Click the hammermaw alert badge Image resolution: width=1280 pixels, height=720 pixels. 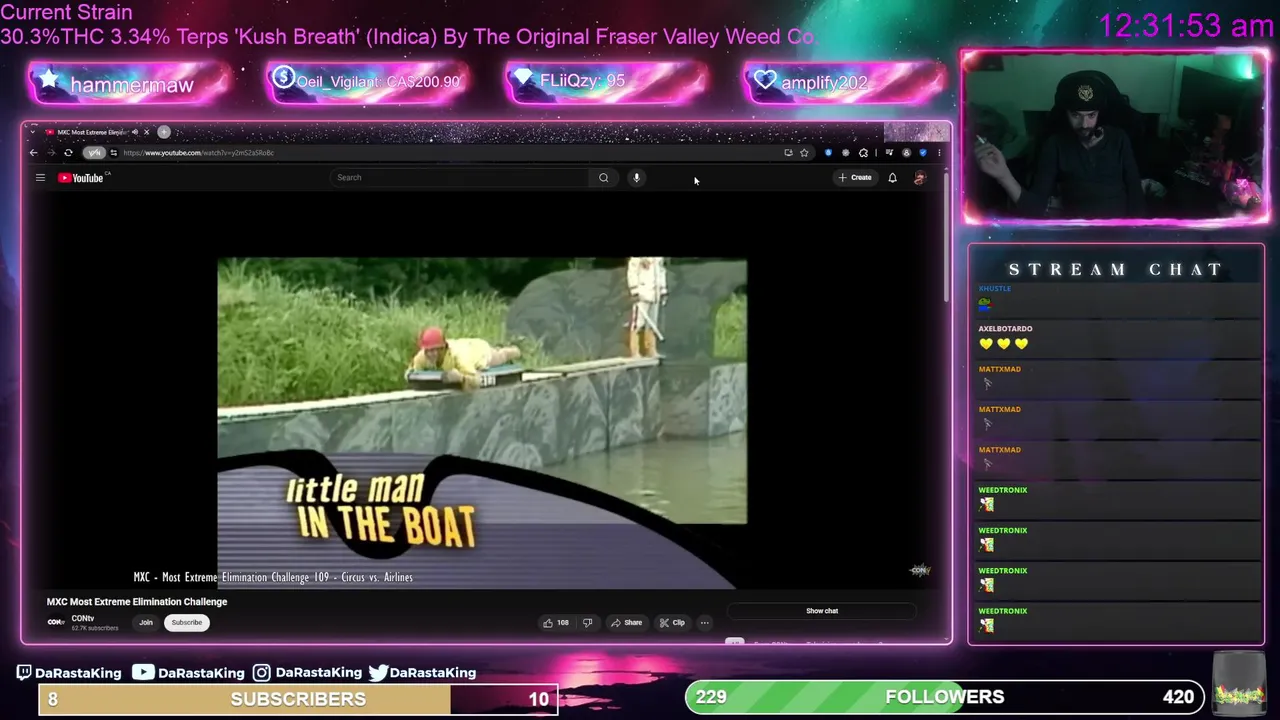130,83
